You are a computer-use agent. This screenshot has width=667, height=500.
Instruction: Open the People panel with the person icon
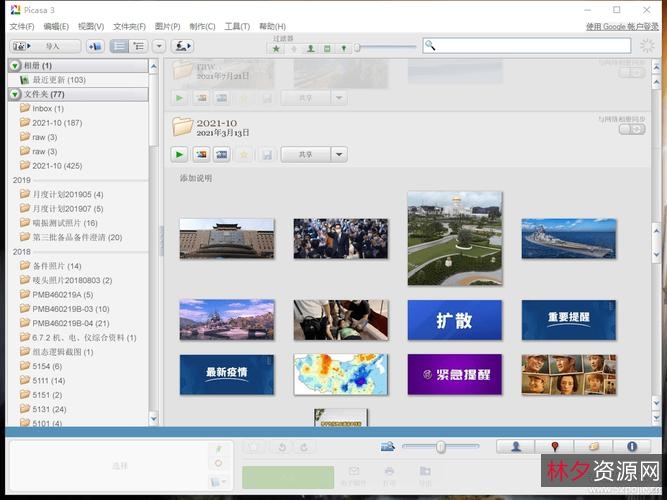516,446
